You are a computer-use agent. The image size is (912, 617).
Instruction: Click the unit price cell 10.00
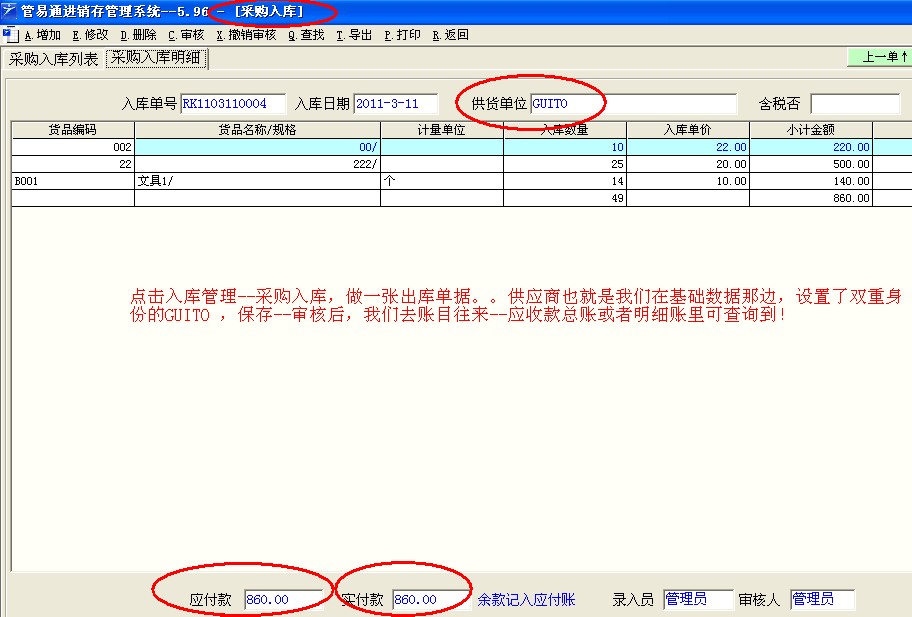pos(688,181)
